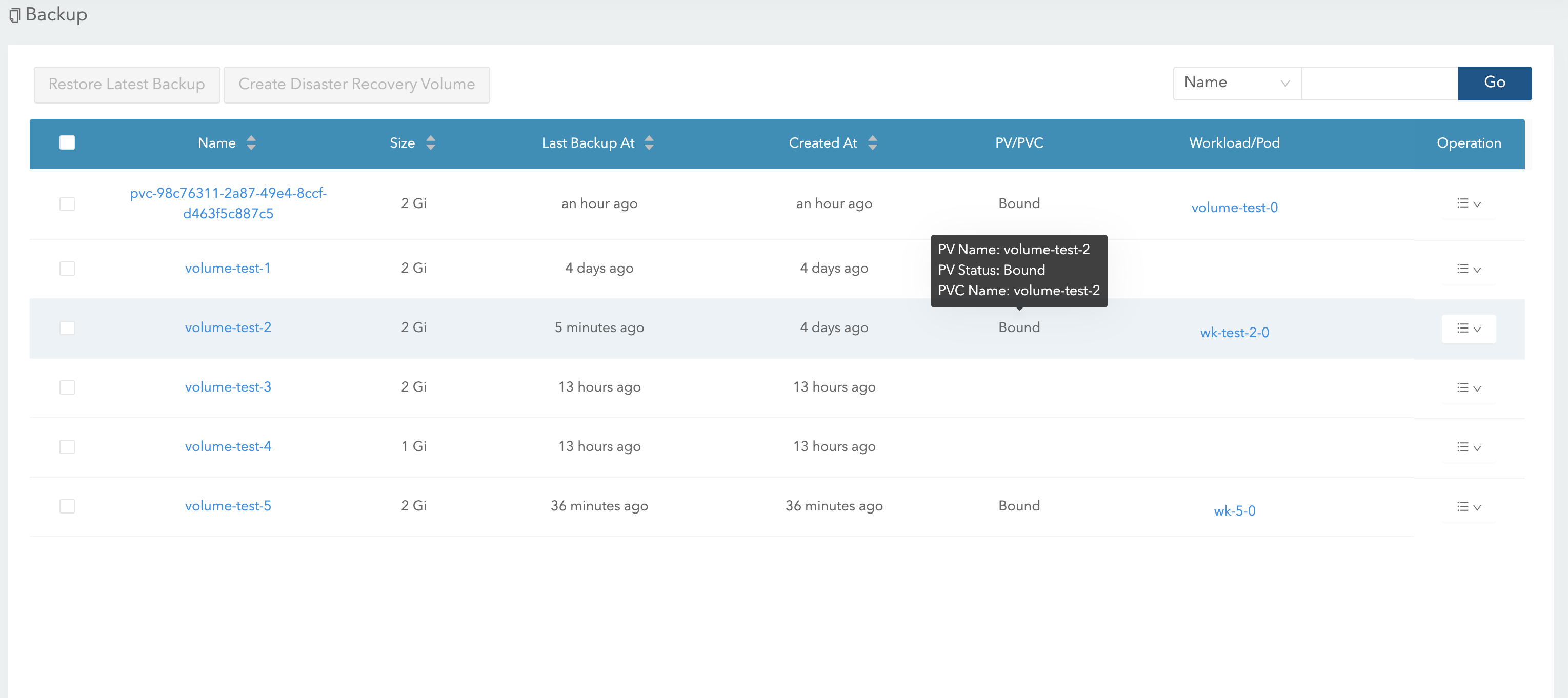The height and width of the screenshot is (698, 1568).
Task: Open the volume-test-3 backup link
Action: [x=228, y=387]
